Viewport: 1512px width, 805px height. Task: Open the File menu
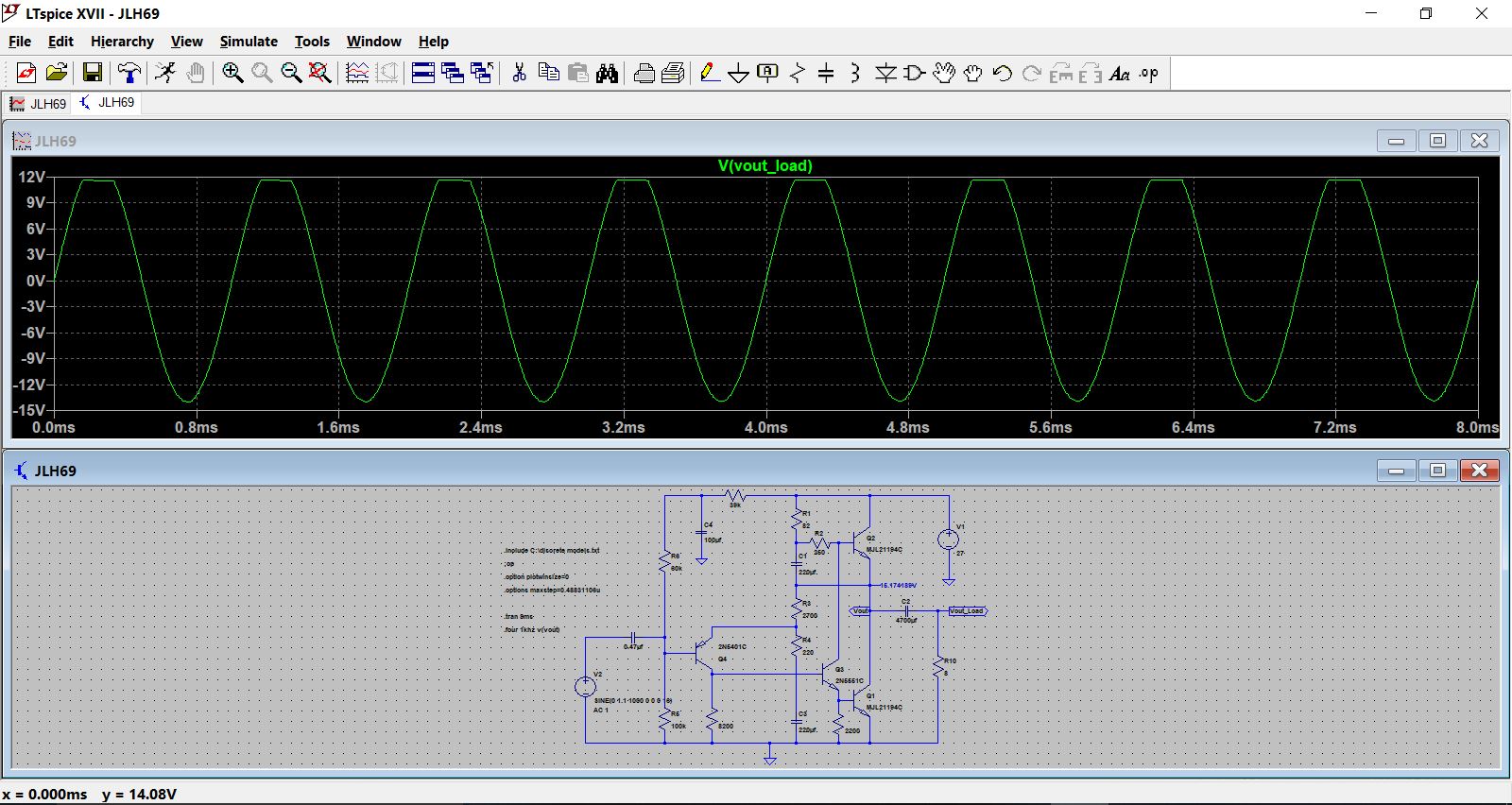20,42
